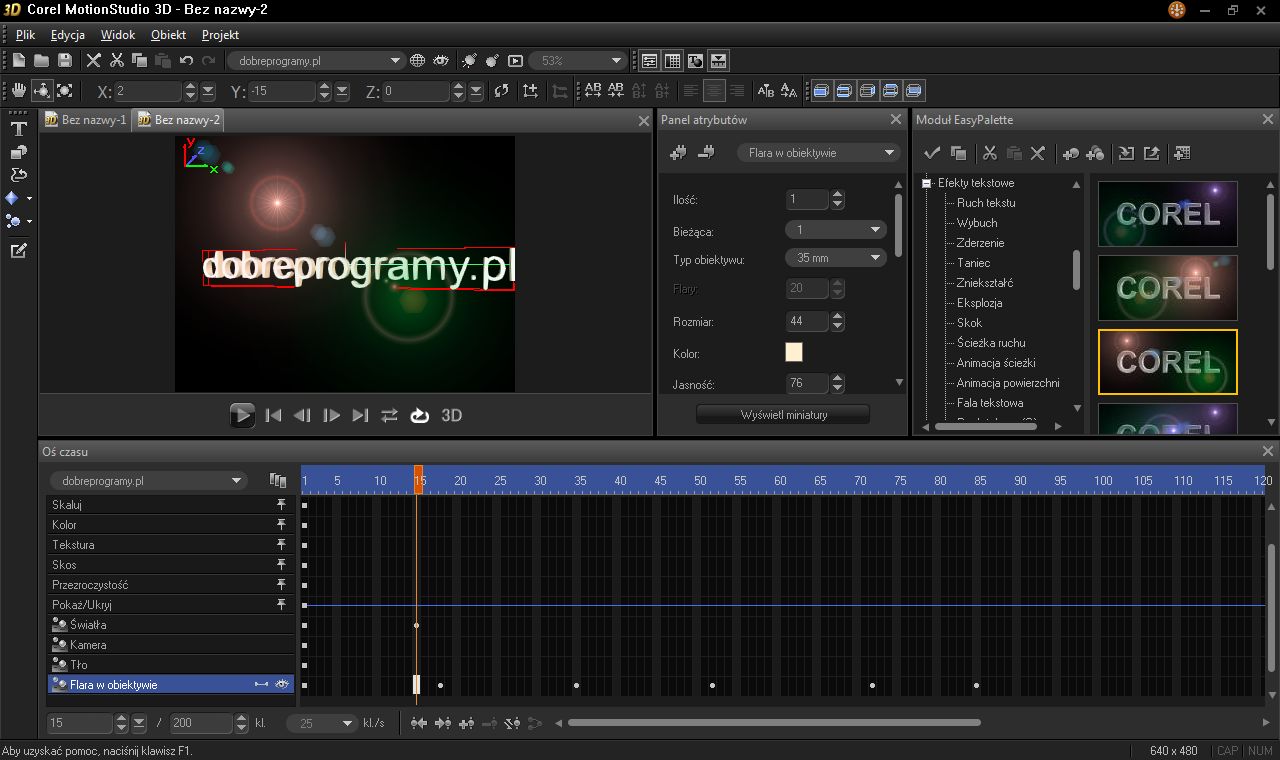
Task: Toggle the 3D preview mode button
Action: point(452,415)
